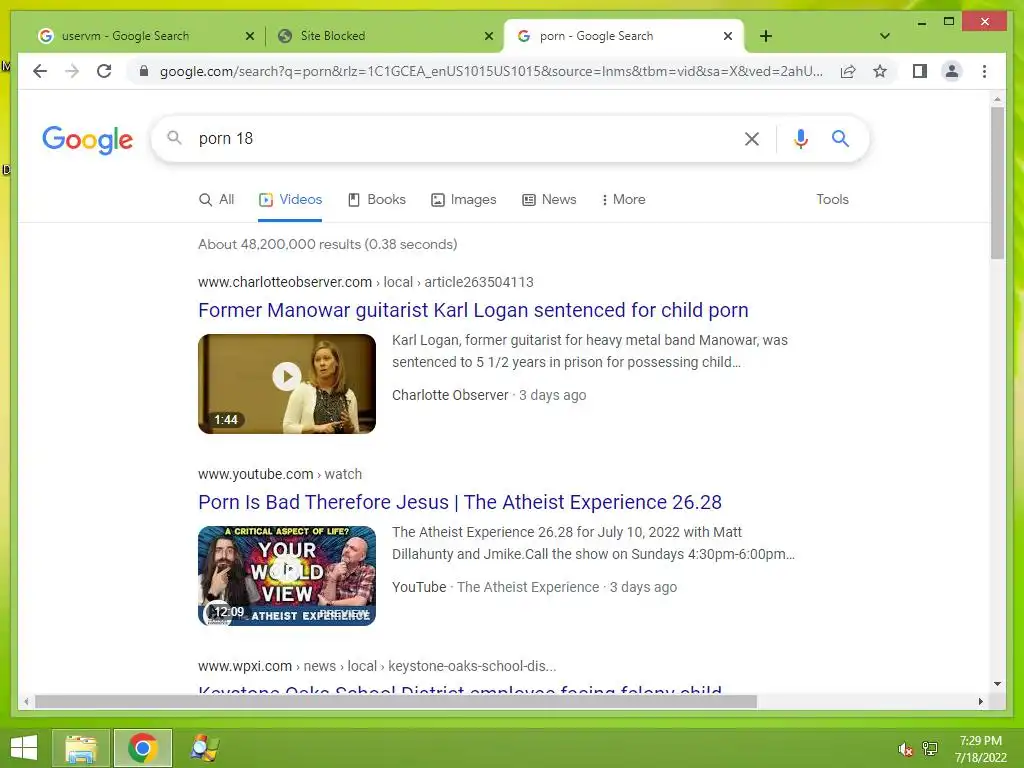This screenshot has height=768, width=1024.
Task: Click the horizontal scrollbar right arrow
Action: click(x=980, y=701)
